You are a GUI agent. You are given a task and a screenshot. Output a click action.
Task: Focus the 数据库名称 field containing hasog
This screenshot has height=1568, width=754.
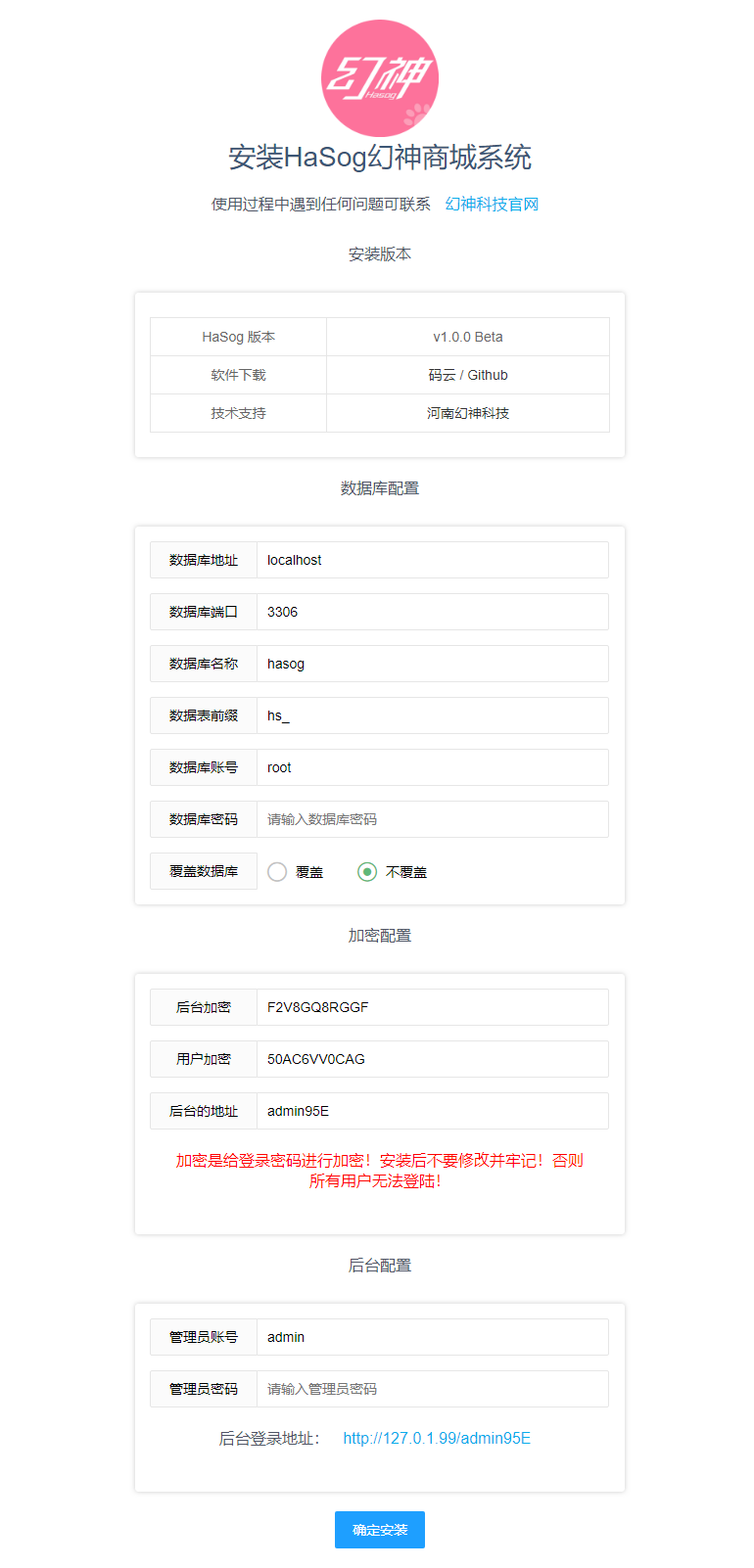[433, 664]
